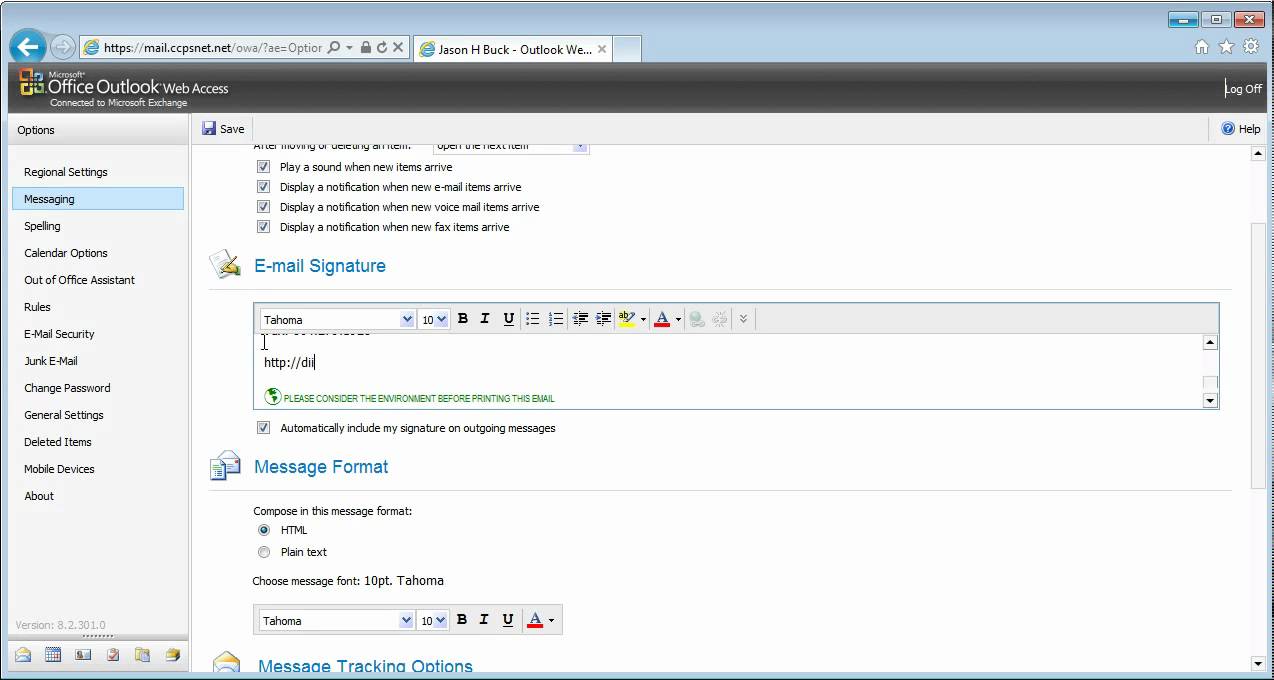Italicize the default message font
Screen dimensions: 1274x680
484,620
